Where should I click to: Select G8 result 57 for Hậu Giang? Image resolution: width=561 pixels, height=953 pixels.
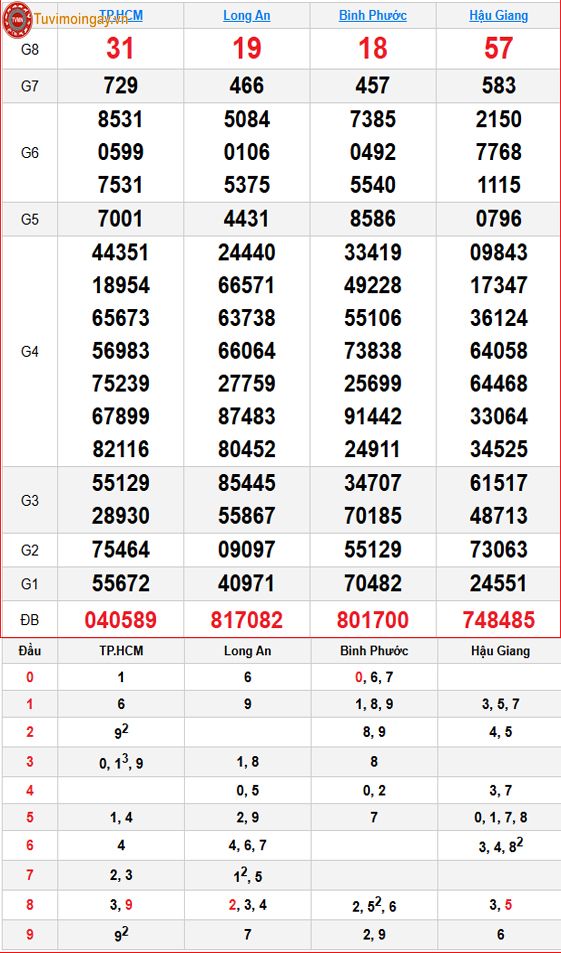coord(498,49)
